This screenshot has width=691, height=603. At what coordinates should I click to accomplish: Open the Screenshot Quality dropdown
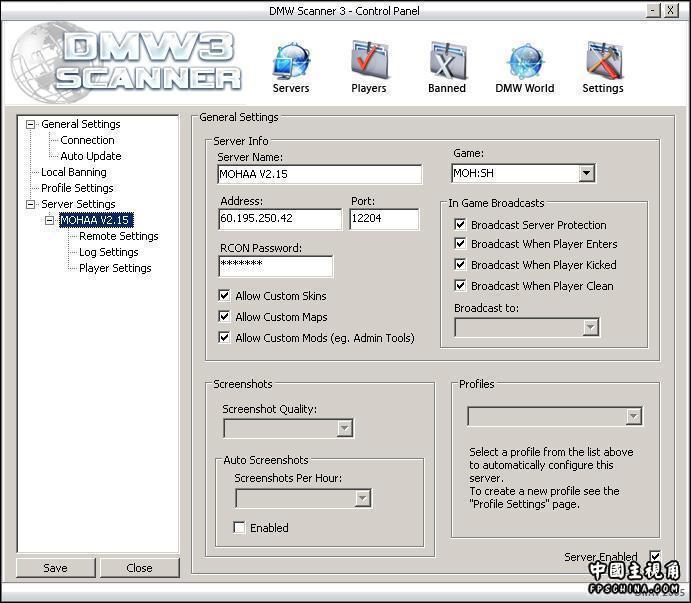289,428
